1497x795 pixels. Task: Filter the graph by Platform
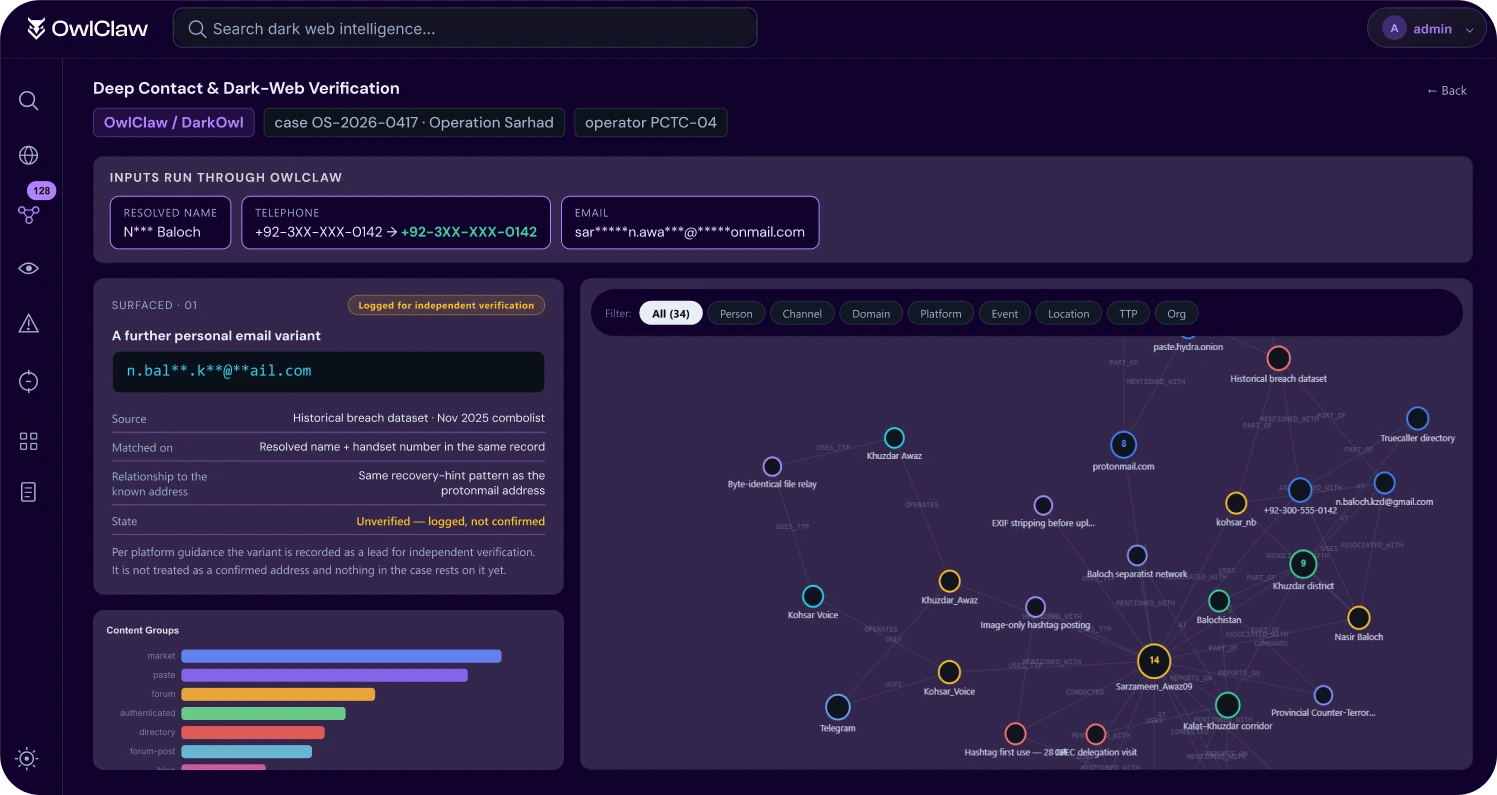click(x=941, y=314)
